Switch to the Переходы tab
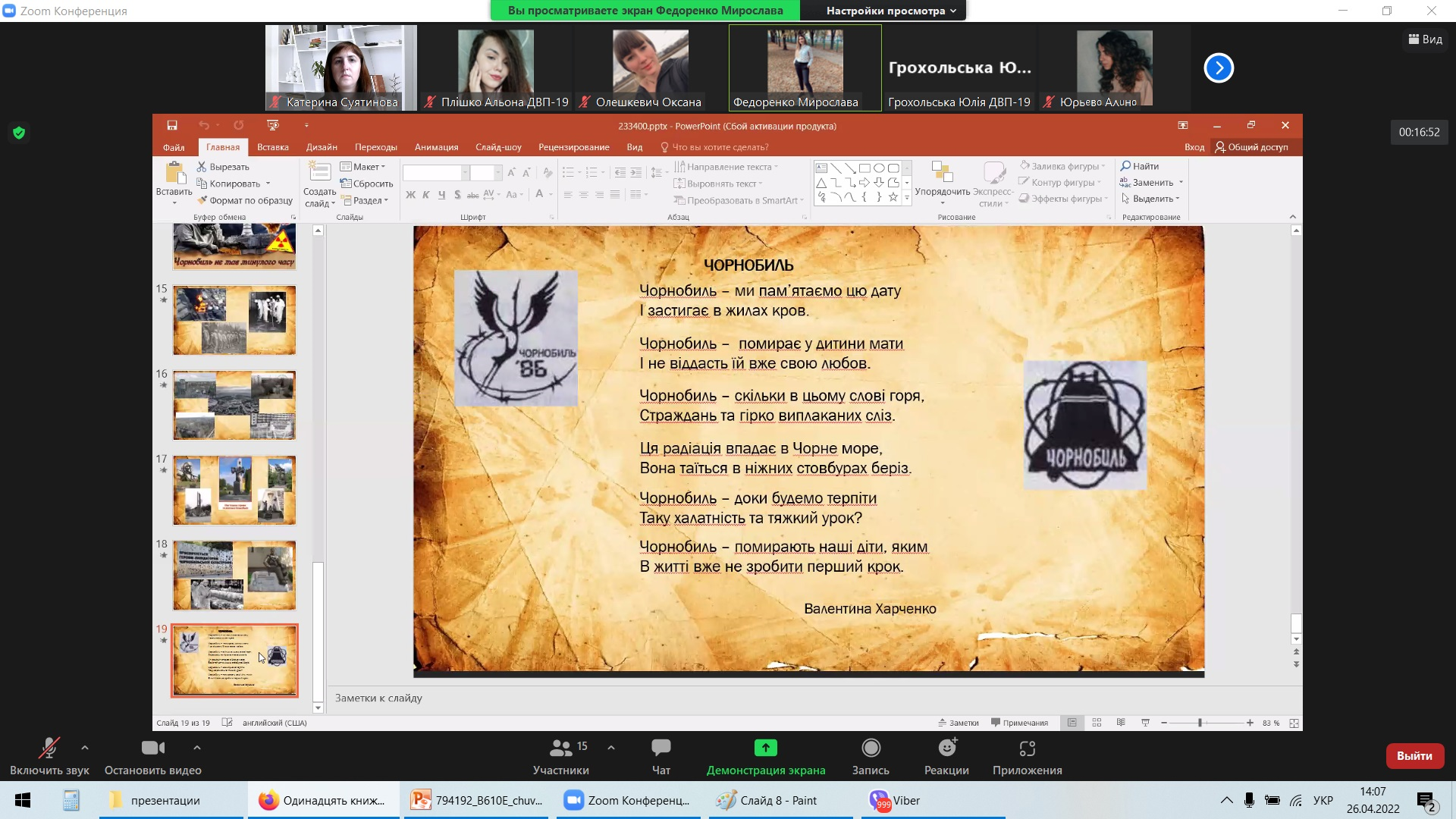 (376, 147)
